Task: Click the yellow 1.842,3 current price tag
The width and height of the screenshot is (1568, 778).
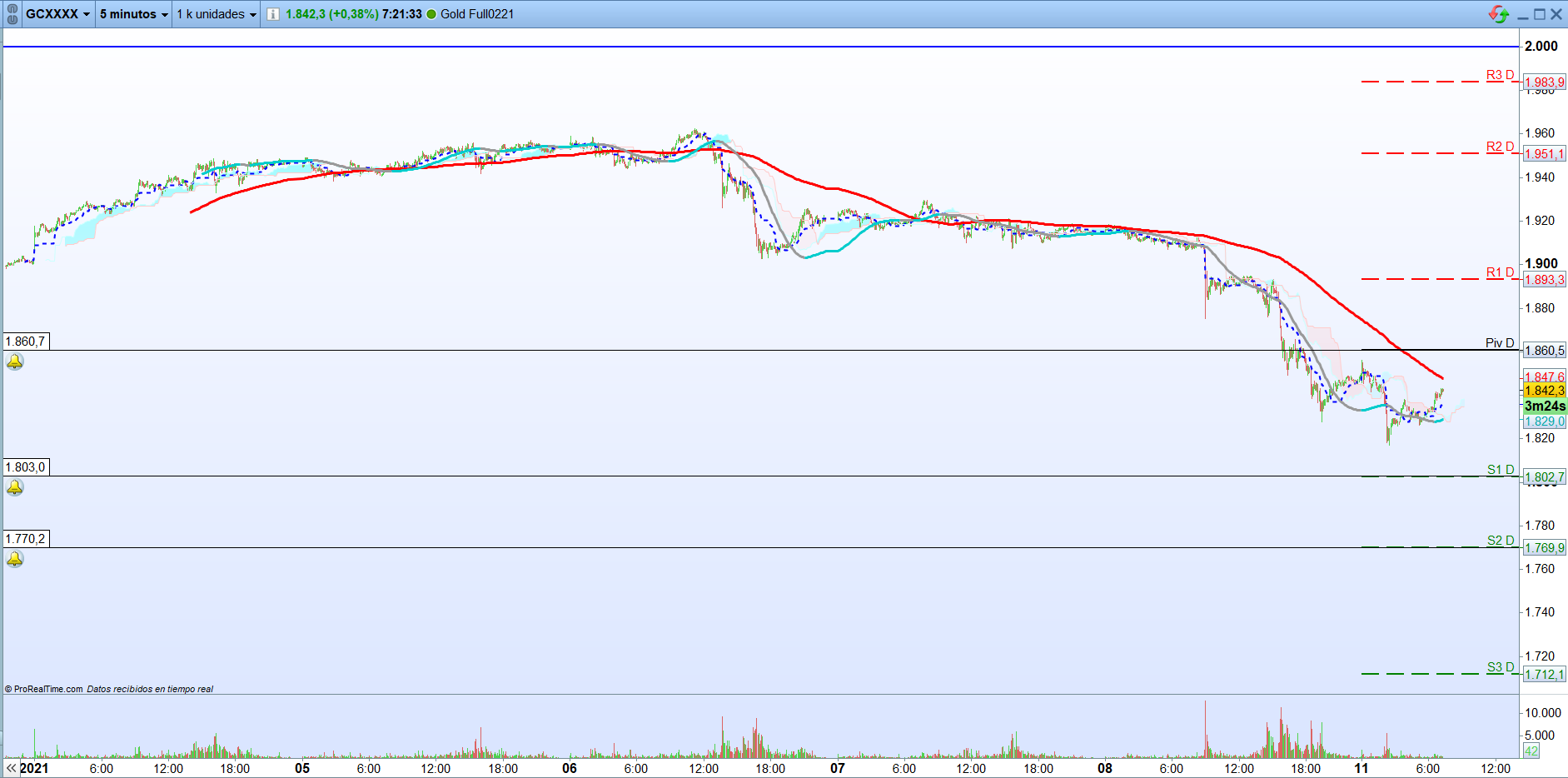Action: tap(1545, 391)
